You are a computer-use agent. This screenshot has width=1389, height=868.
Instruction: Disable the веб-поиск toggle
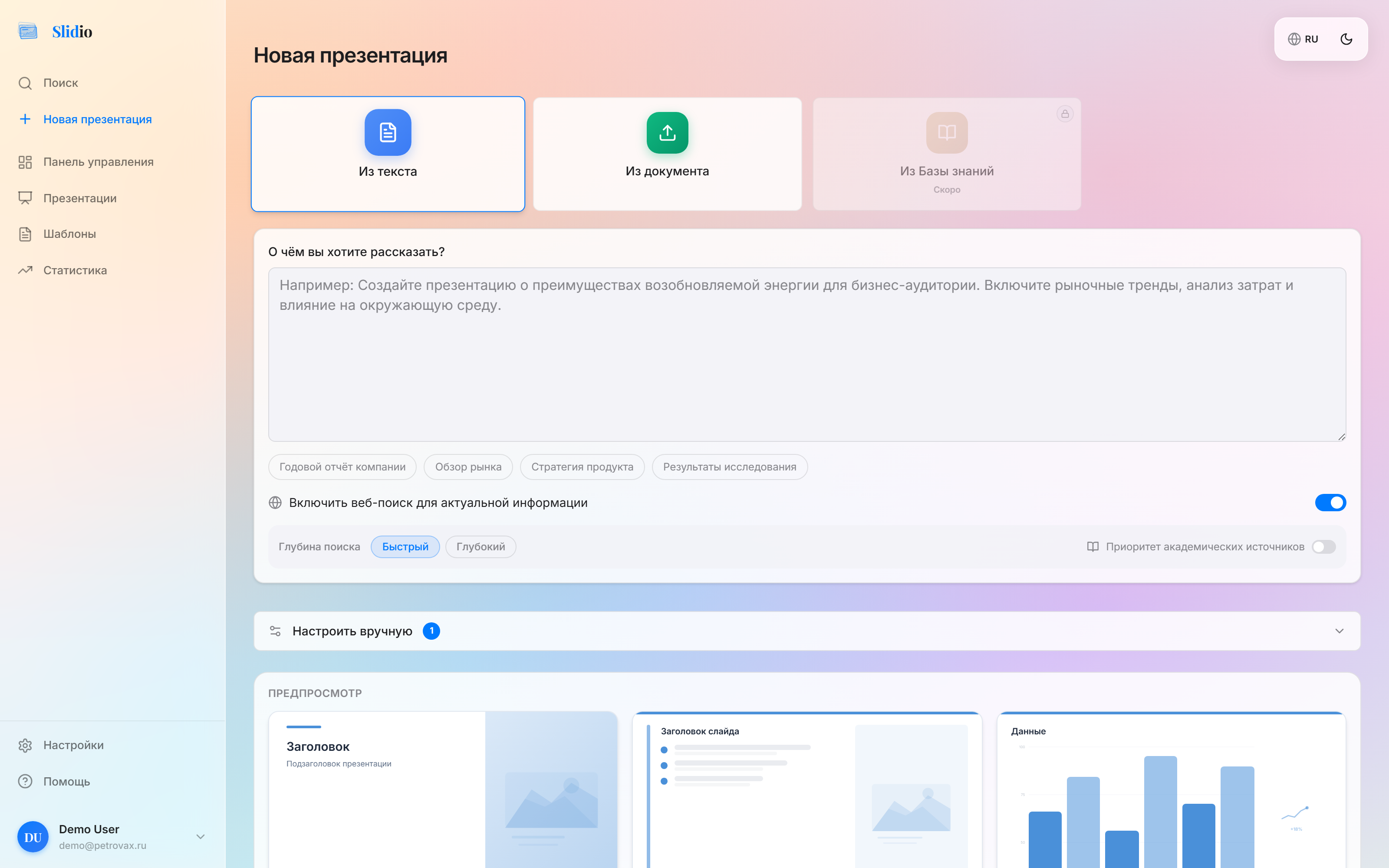[x=1330, y=502]
